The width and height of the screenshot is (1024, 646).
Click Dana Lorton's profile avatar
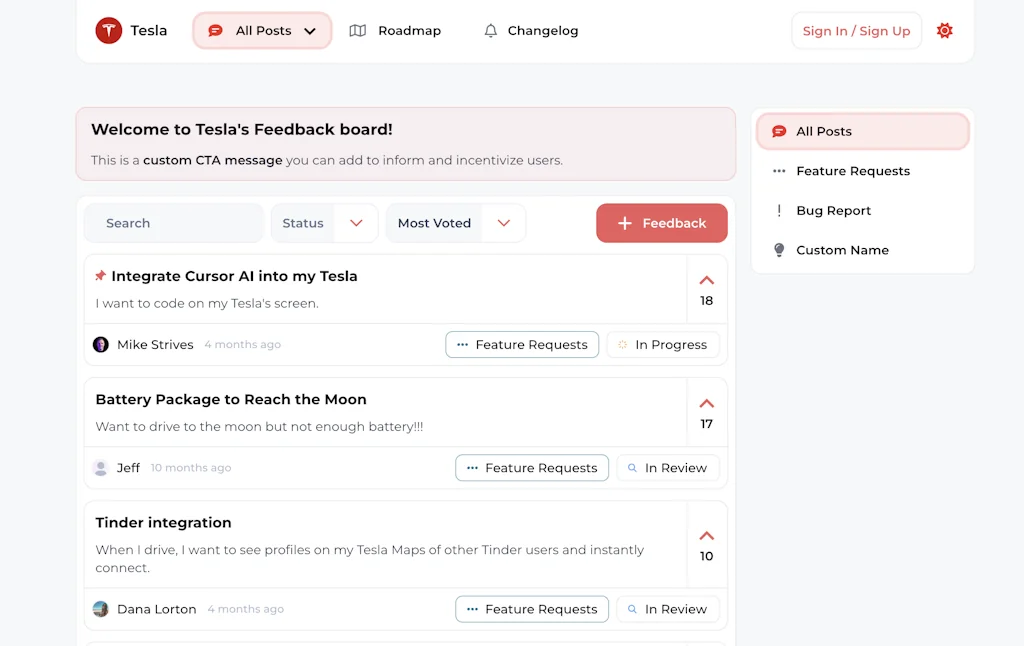tap(101, 609)
